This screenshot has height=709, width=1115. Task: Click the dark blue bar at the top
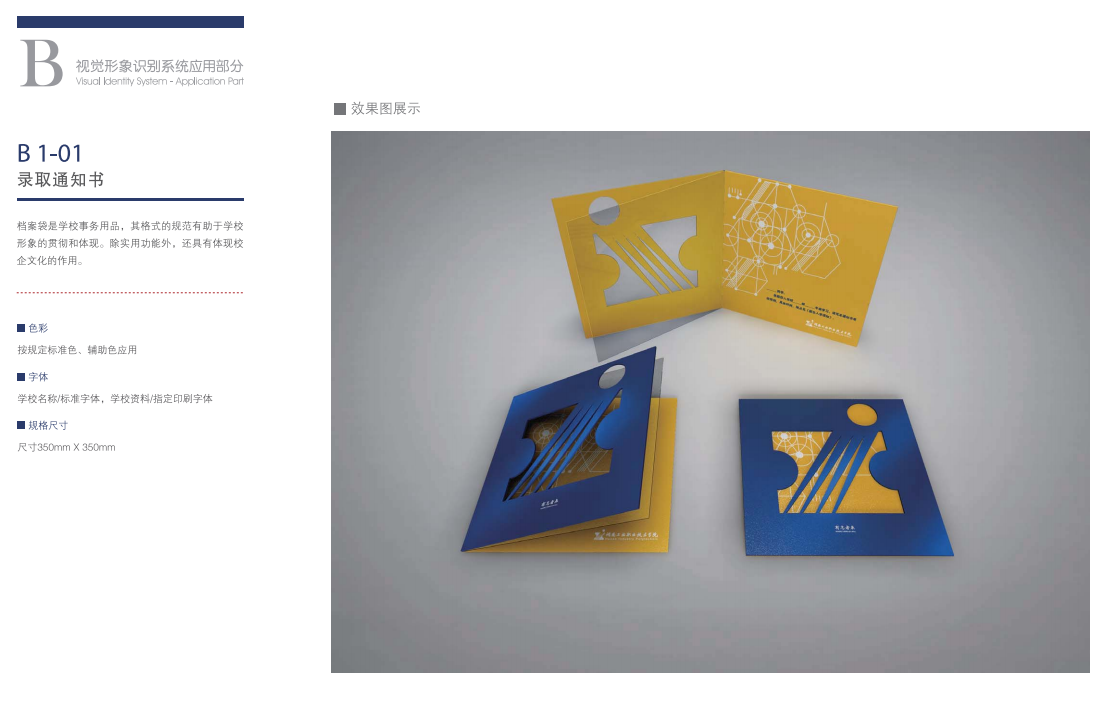(x=130, y=22)
